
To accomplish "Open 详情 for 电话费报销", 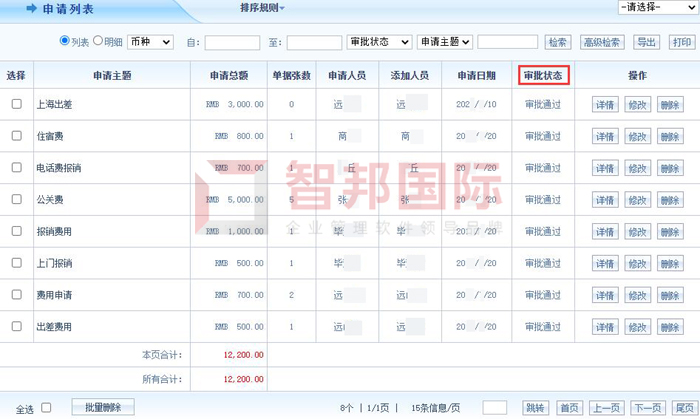I will click(605, 168).
